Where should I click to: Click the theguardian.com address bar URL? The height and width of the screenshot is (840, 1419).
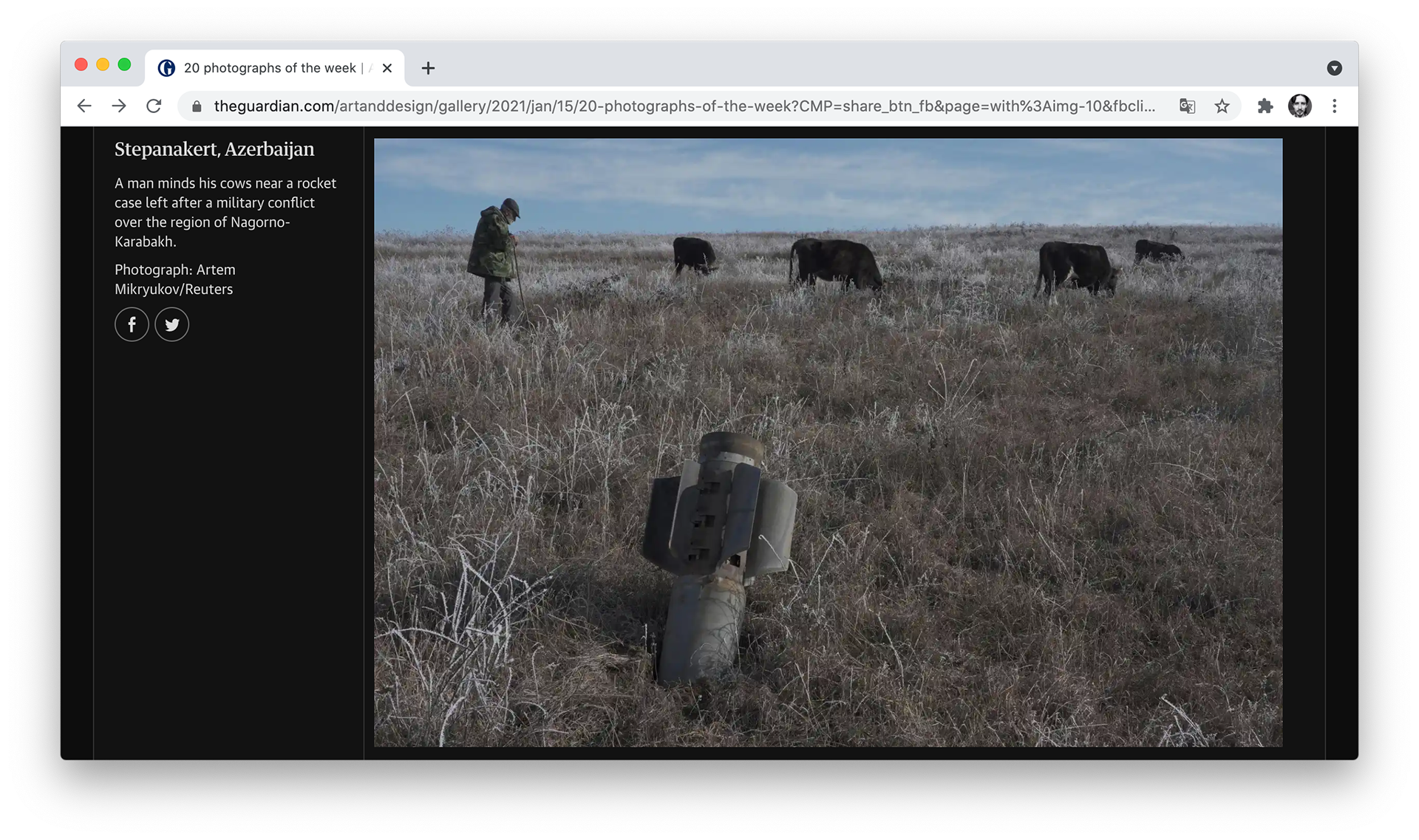(684, 106)
